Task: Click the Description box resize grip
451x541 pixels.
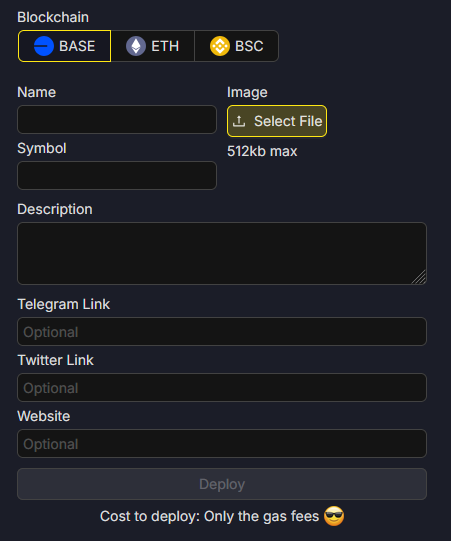Action: point(419,277)
